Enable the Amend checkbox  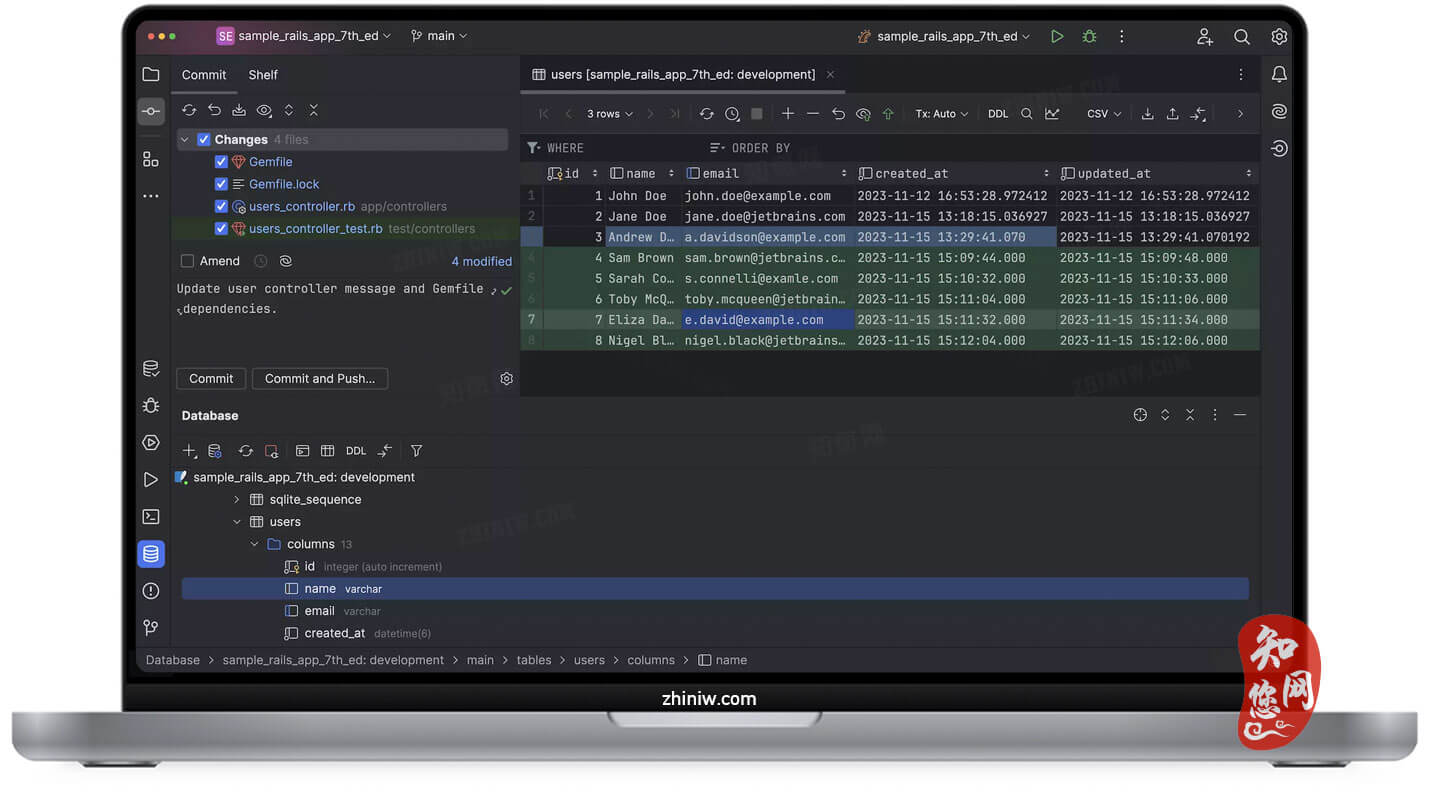pos(187,261)
